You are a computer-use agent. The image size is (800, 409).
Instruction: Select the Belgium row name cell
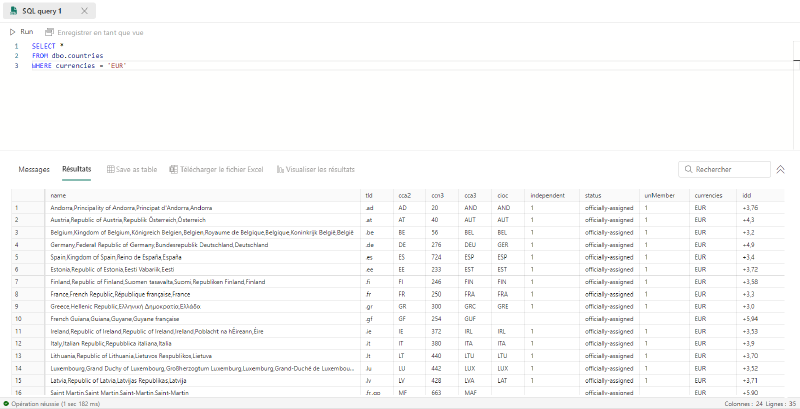pyautogui.click(x=204, y=233)
